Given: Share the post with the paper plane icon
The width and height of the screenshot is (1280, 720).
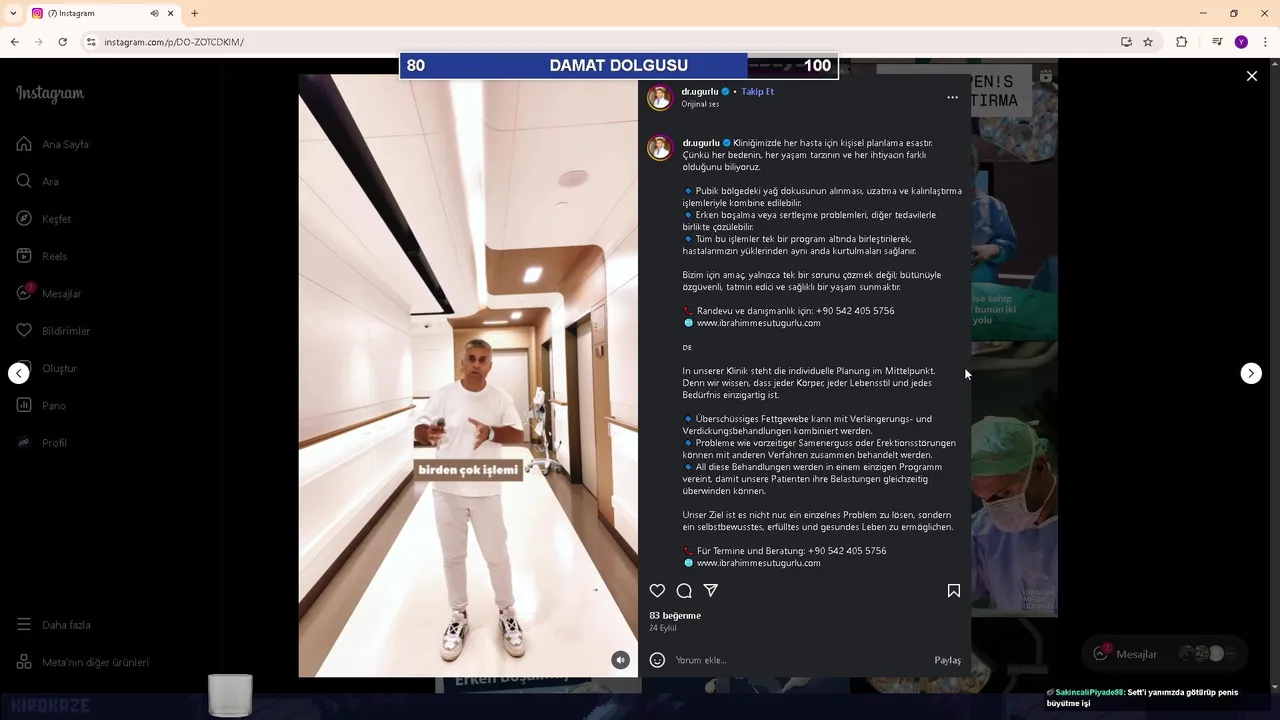Looking at the screenshot, I should click(711, 591).
